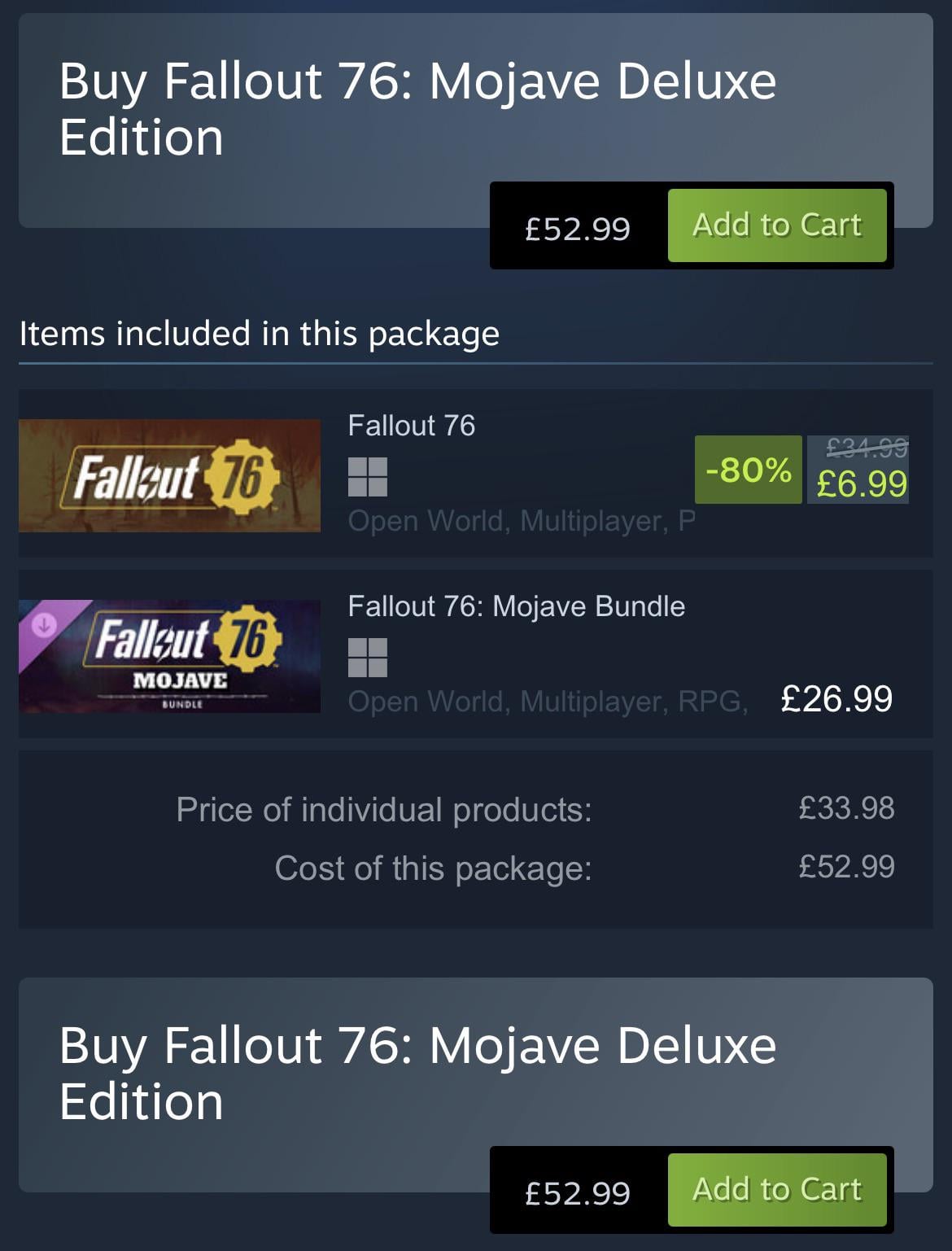Click the top 'Buy Fallout 76: Mojave Deluxe Edition' heading
This screenshot has width=952, height=1251.
pos(417,108)
